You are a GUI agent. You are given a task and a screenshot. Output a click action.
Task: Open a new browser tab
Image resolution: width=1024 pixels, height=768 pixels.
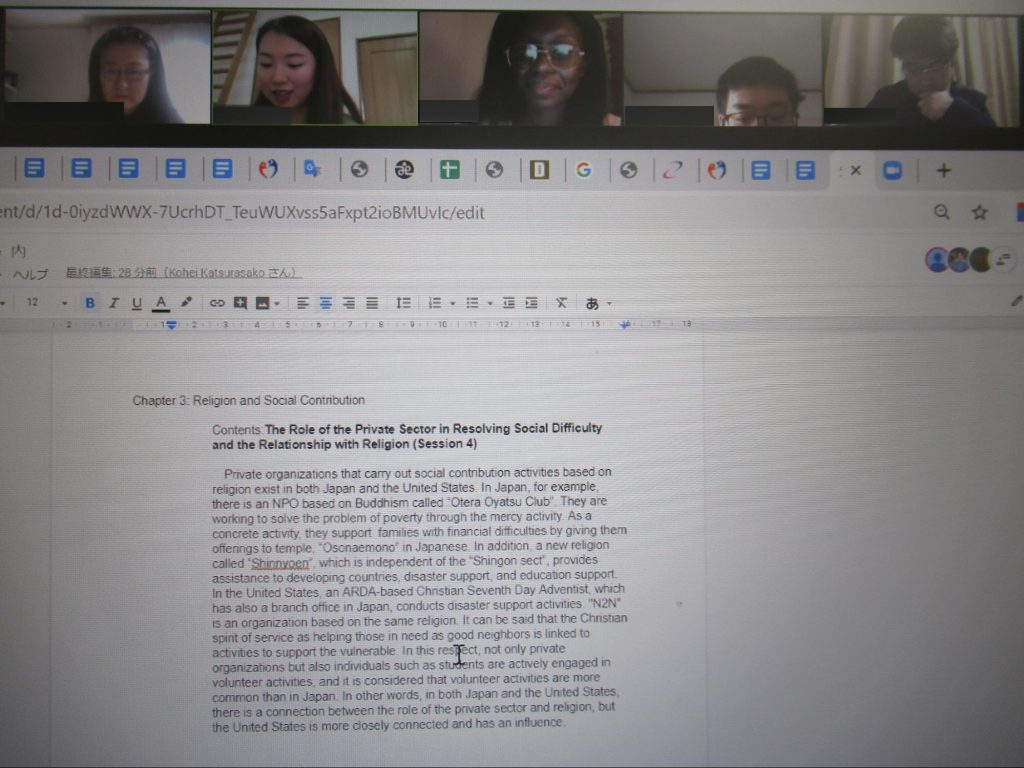(943, 170)
